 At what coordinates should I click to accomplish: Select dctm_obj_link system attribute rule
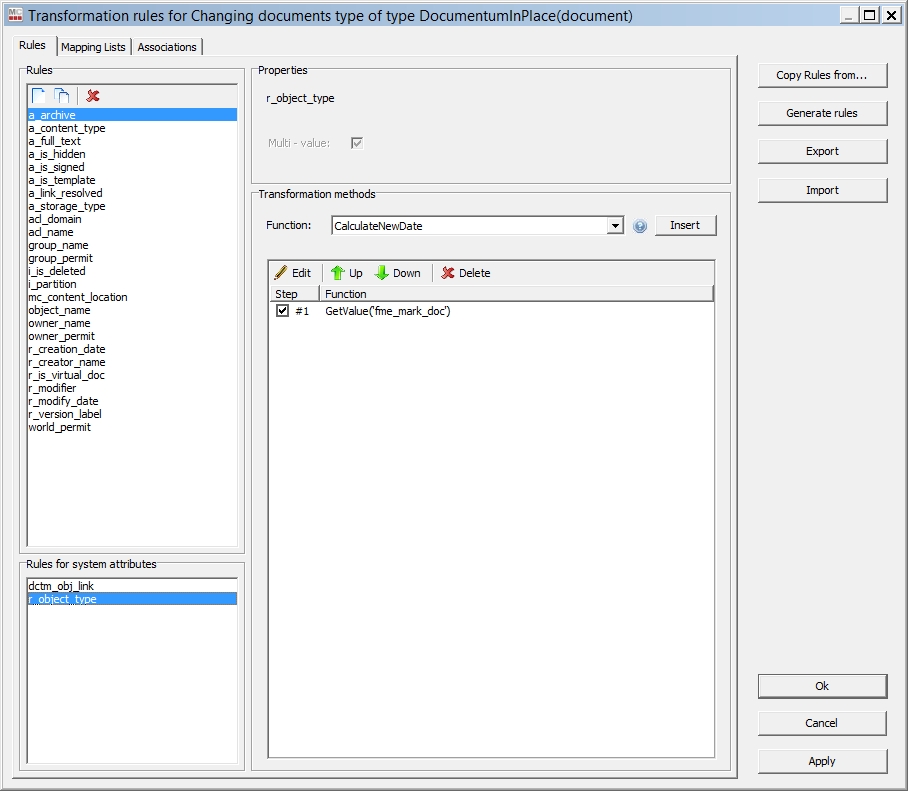(x=61, y=586)
